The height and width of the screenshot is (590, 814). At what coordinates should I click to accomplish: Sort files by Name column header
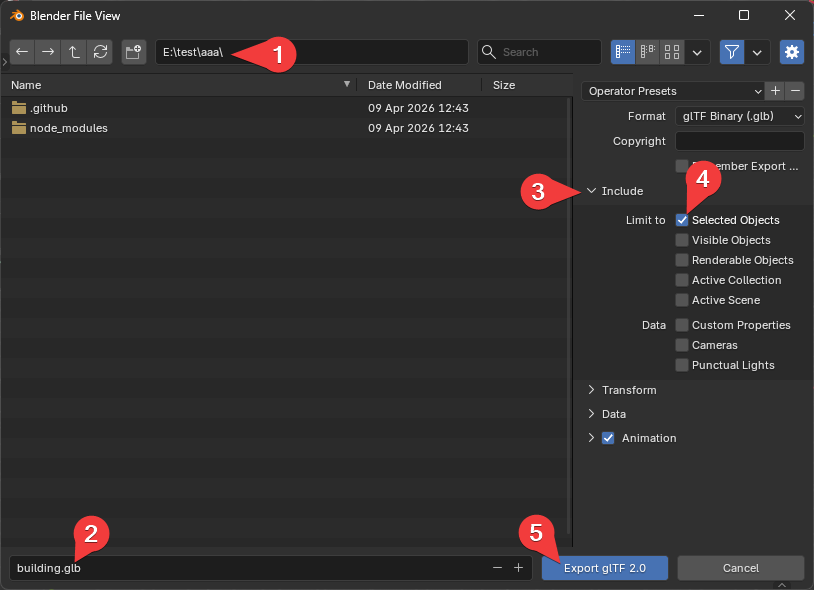click(x=26, y=85)
